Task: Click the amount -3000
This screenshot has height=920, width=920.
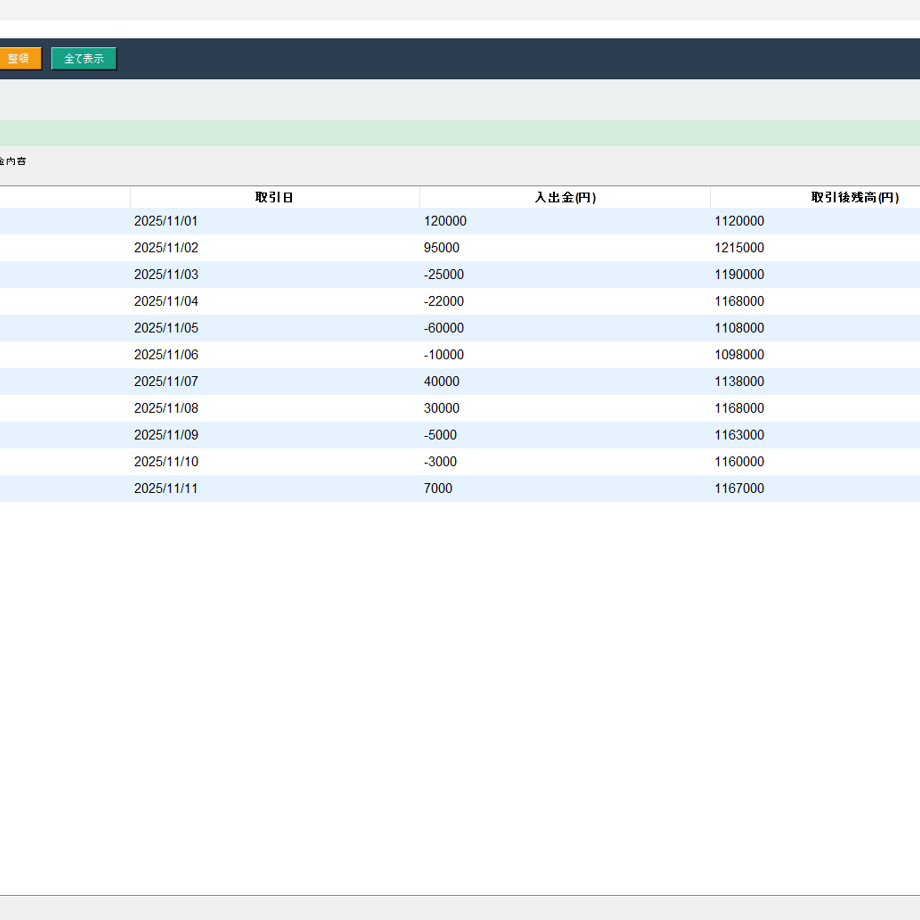Action: point(440,461)
